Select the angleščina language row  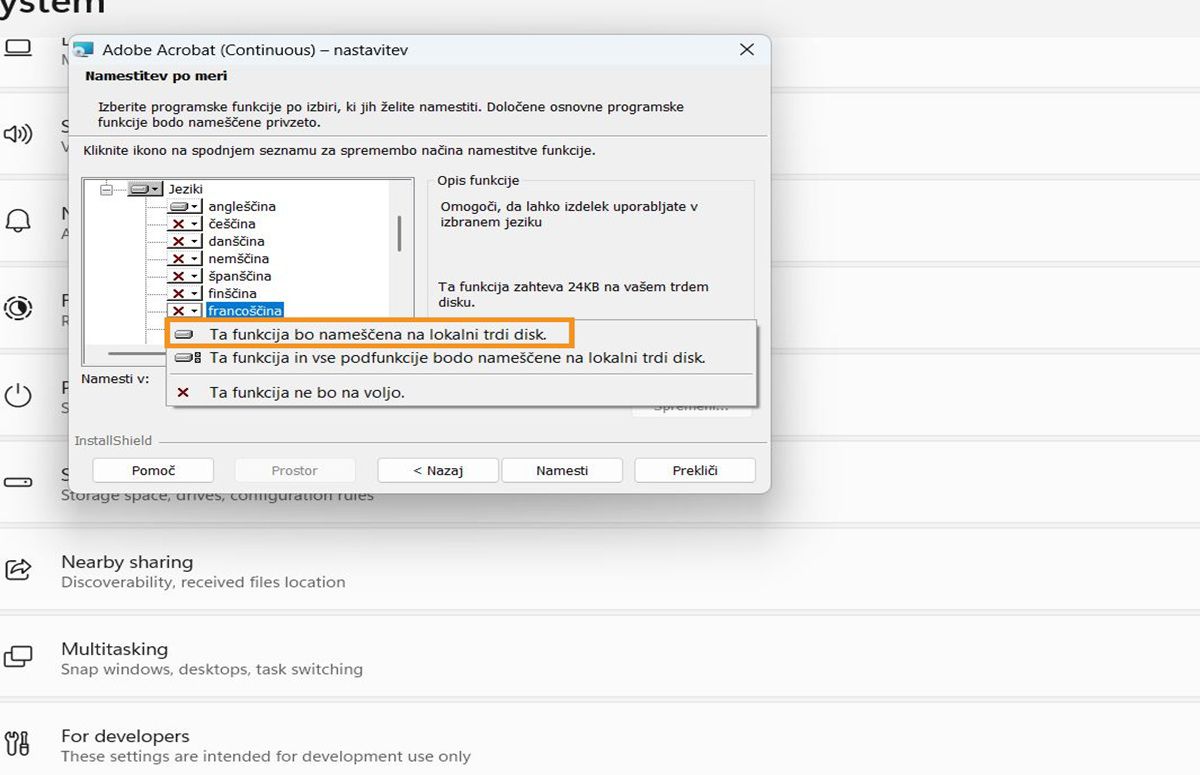(242, 206)
